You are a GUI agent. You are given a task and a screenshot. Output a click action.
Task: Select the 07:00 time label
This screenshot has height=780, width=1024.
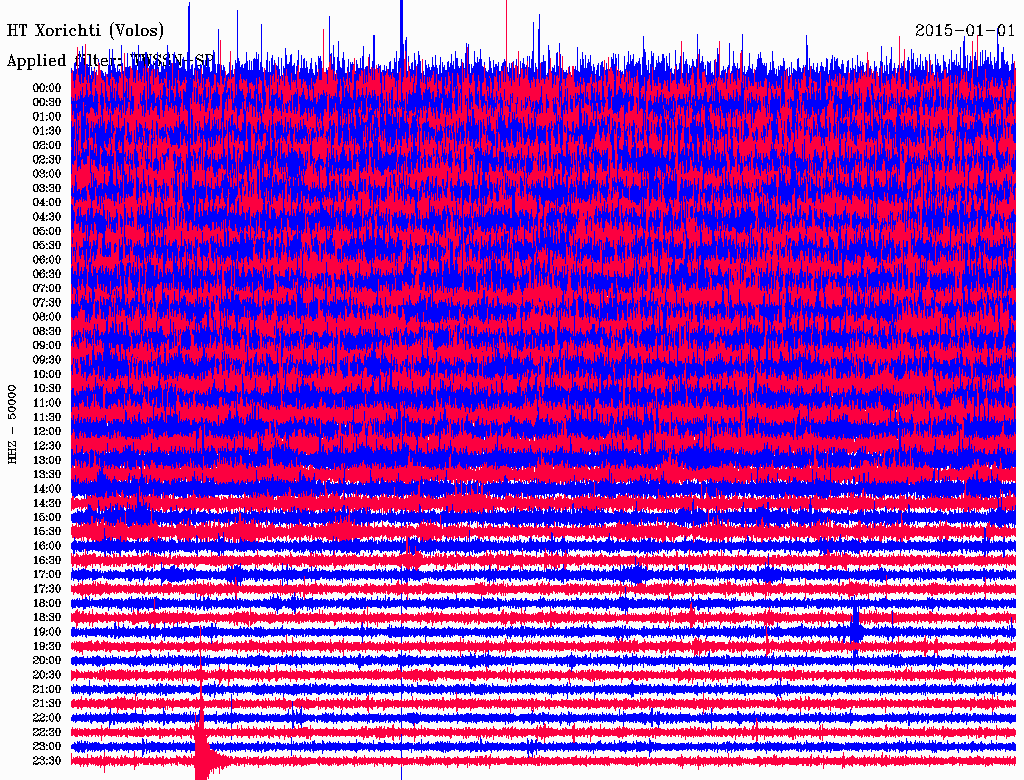[x=47, y=288]
